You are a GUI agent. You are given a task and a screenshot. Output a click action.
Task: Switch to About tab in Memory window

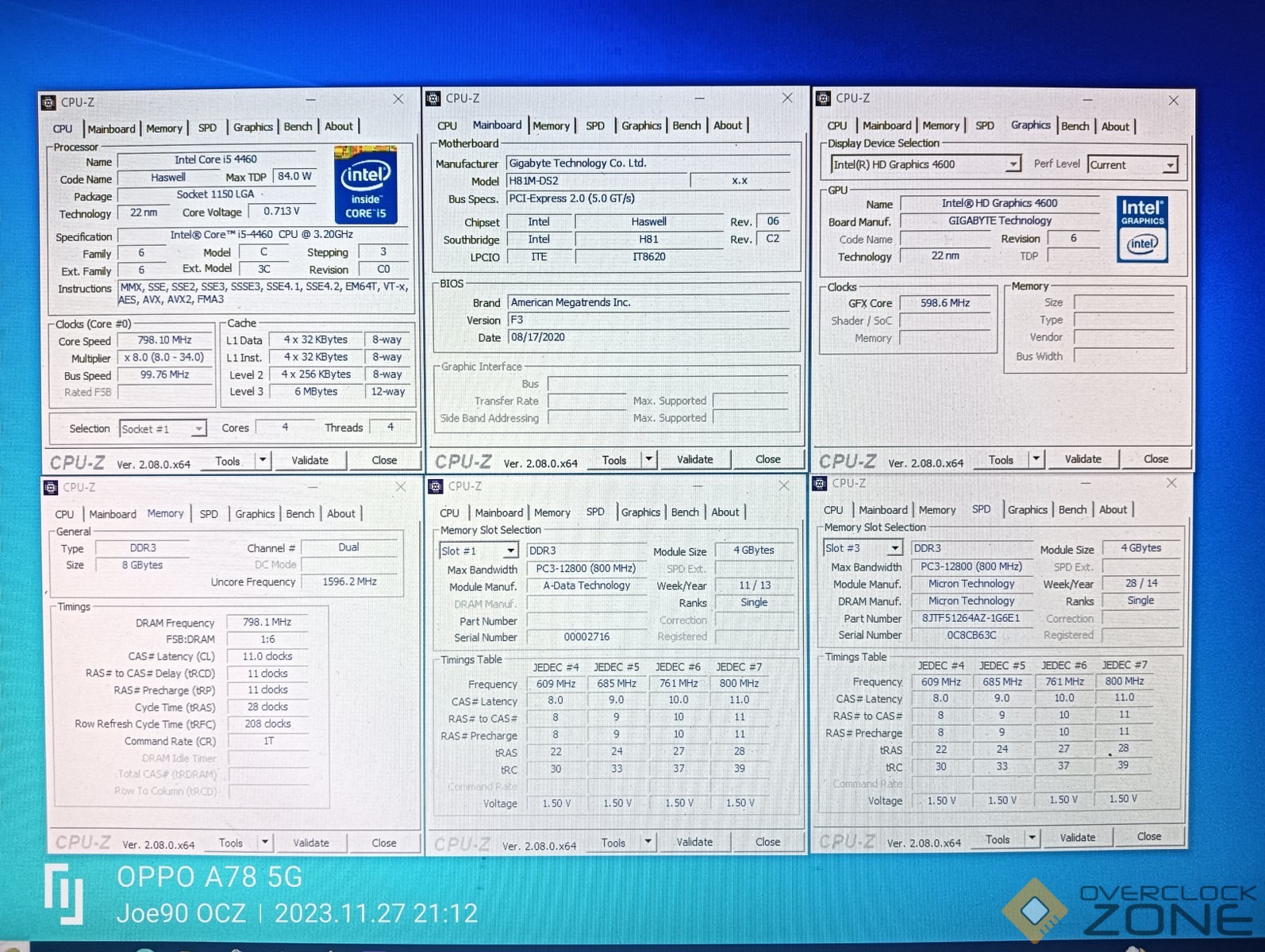pos(341,514)
